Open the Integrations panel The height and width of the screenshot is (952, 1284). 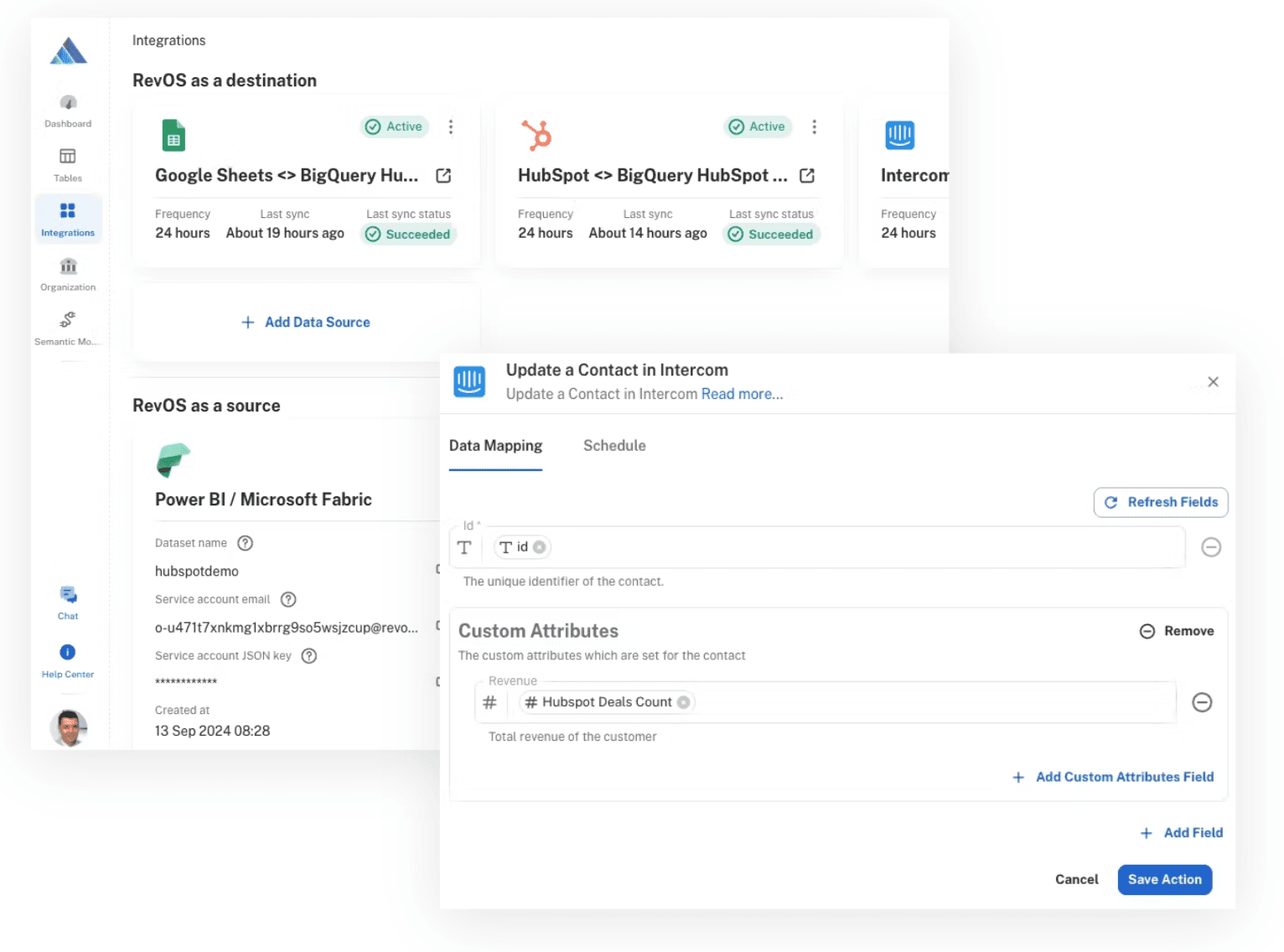pyautogui.click(x=67, y=219)
